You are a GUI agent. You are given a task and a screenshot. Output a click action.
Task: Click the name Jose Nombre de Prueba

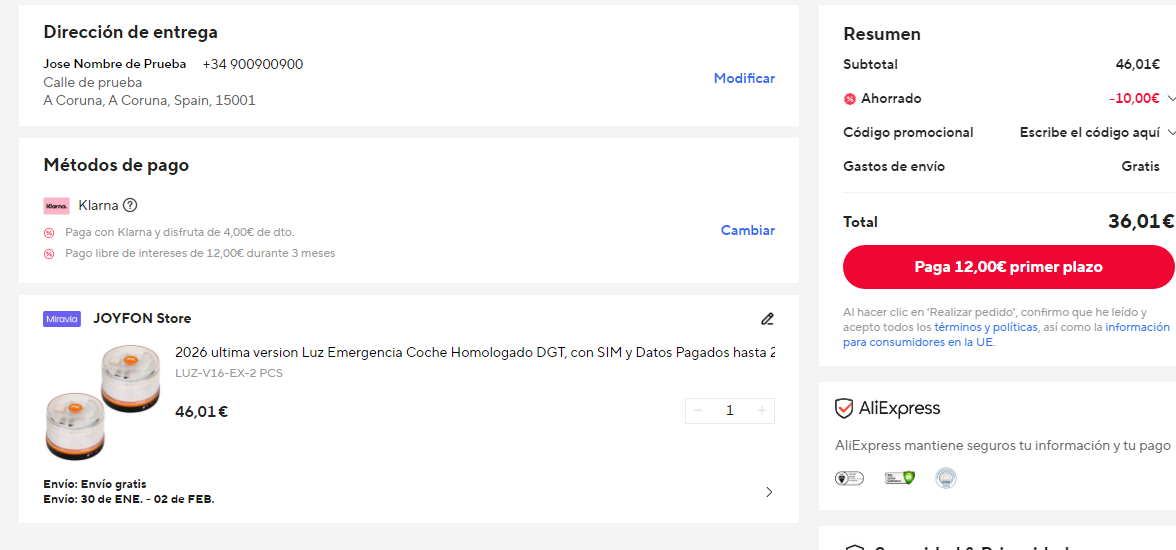click(x=115, y=65)
